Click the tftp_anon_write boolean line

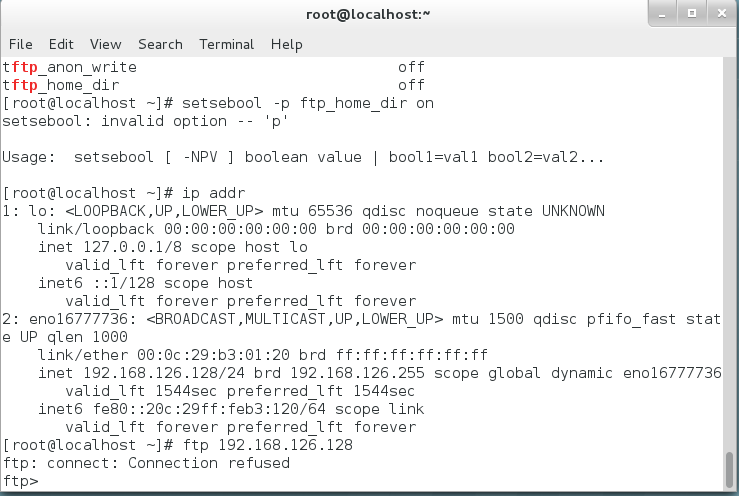70,67
